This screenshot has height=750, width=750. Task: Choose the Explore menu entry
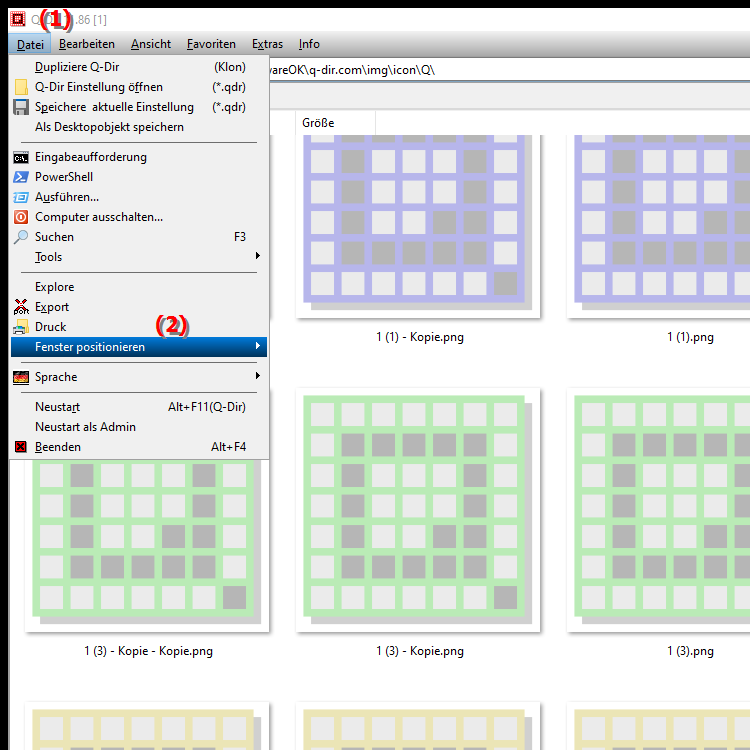139,287
